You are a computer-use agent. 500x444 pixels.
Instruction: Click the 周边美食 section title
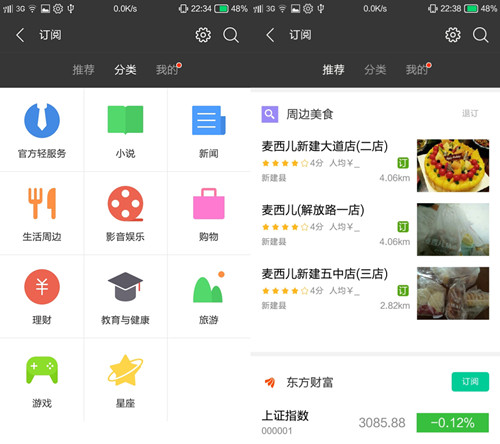[310, 114]
